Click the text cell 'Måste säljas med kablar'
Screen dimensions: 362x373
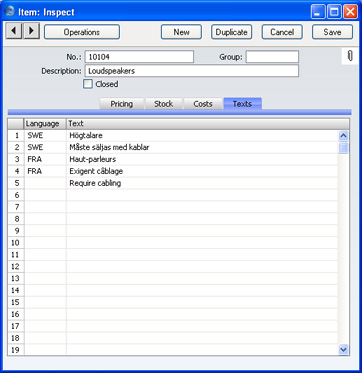click(x=202, y=147)
